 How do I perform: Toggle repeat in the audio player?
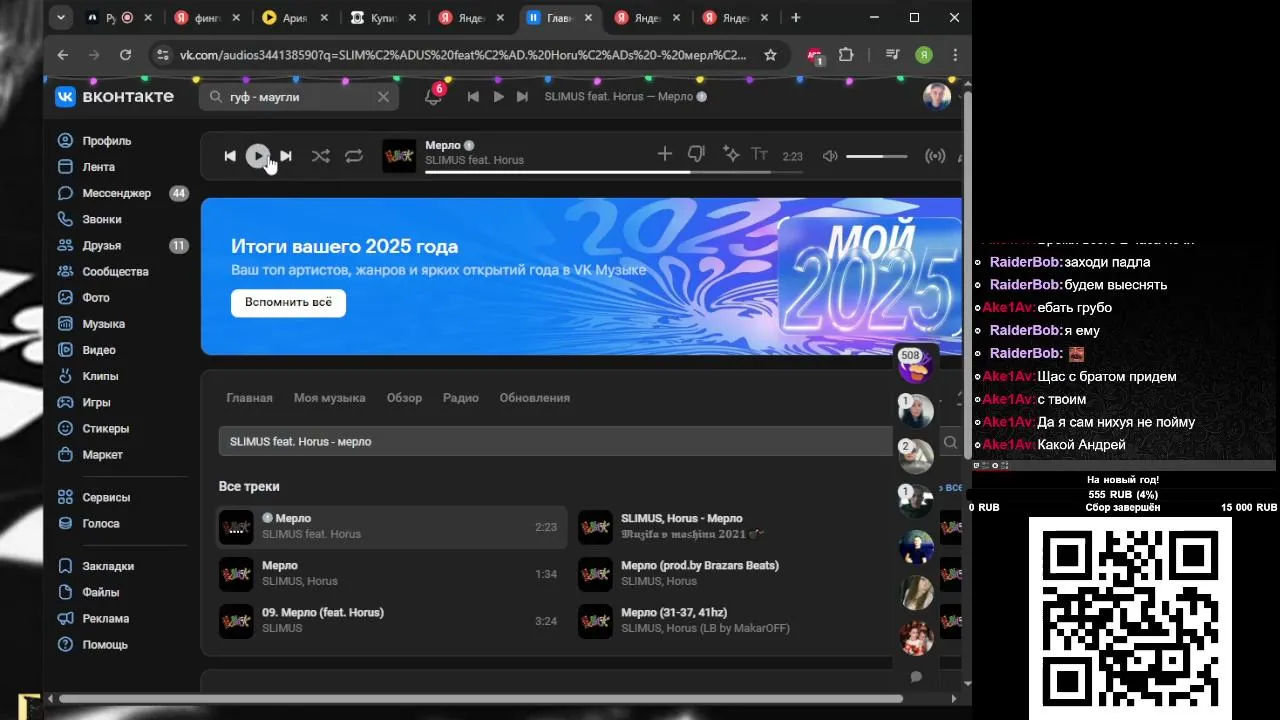(x=354, y=156)
